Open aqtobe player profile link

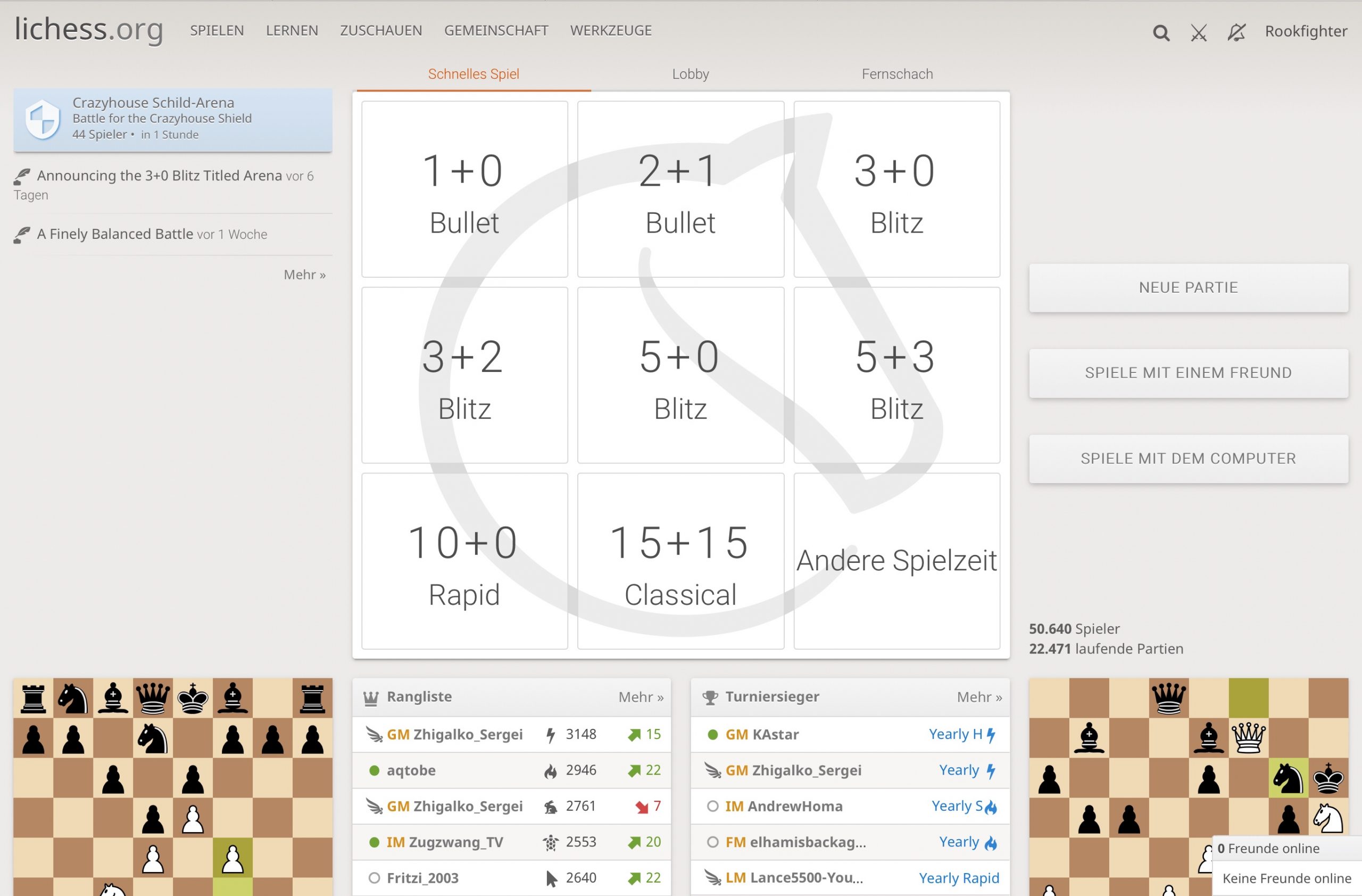pyautogui.click(x=411, y=770)
